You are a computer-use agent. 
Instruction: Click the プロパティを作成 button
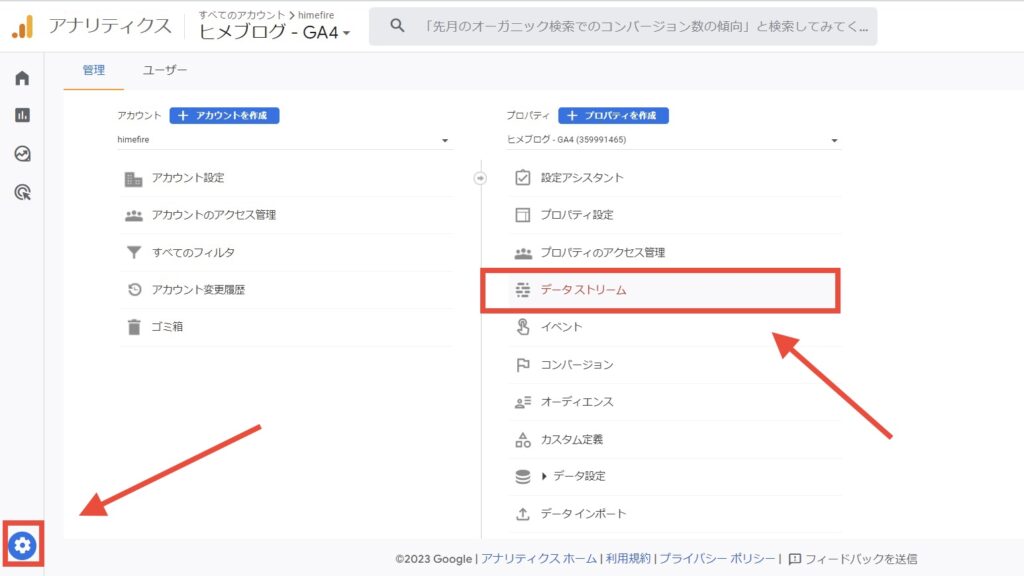pos(613,115)
